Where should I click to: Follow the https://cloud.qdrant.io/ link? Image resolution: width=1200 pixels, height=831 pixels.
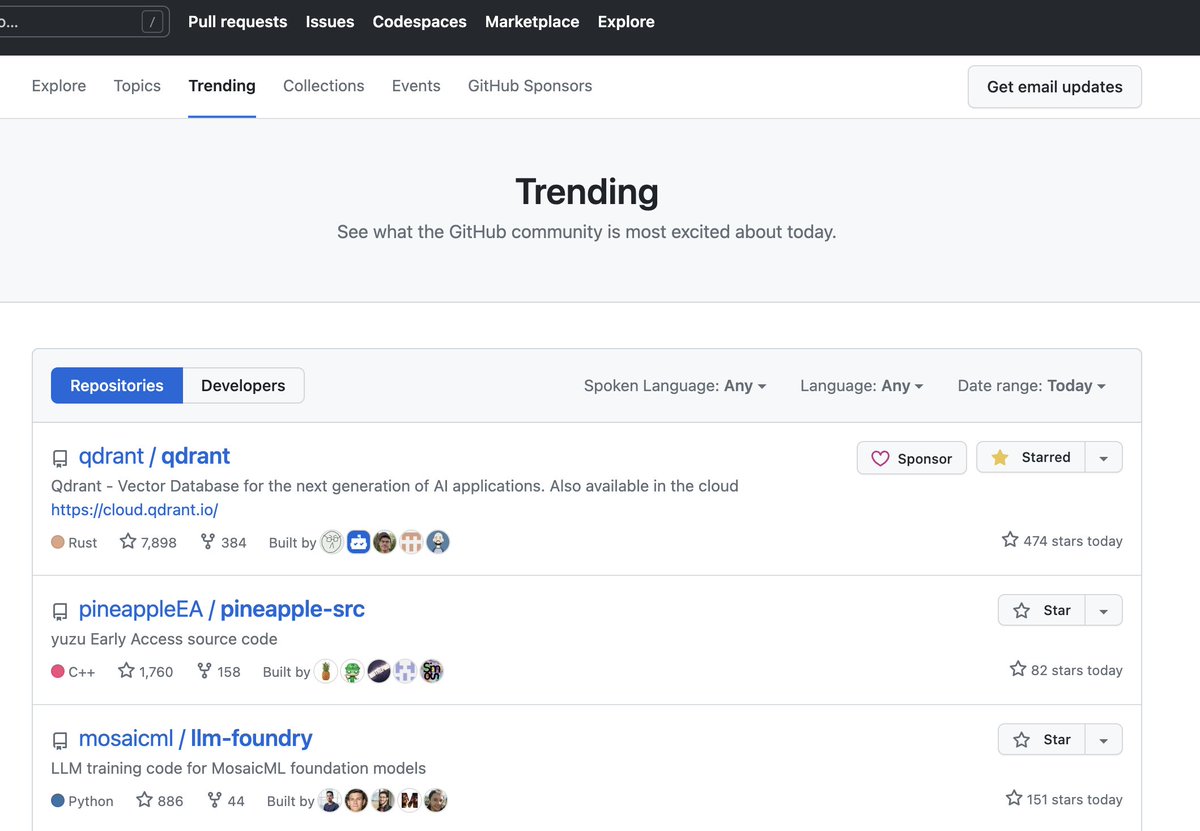coord(135,510)
